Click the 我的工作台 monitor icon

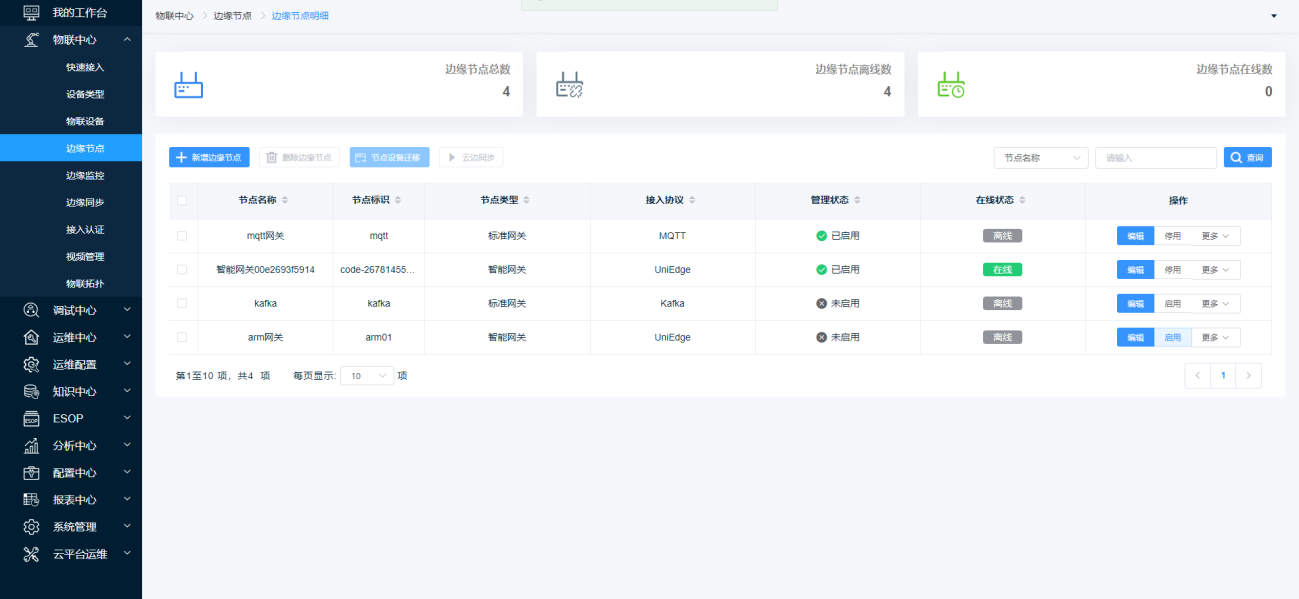click(31, 13)
